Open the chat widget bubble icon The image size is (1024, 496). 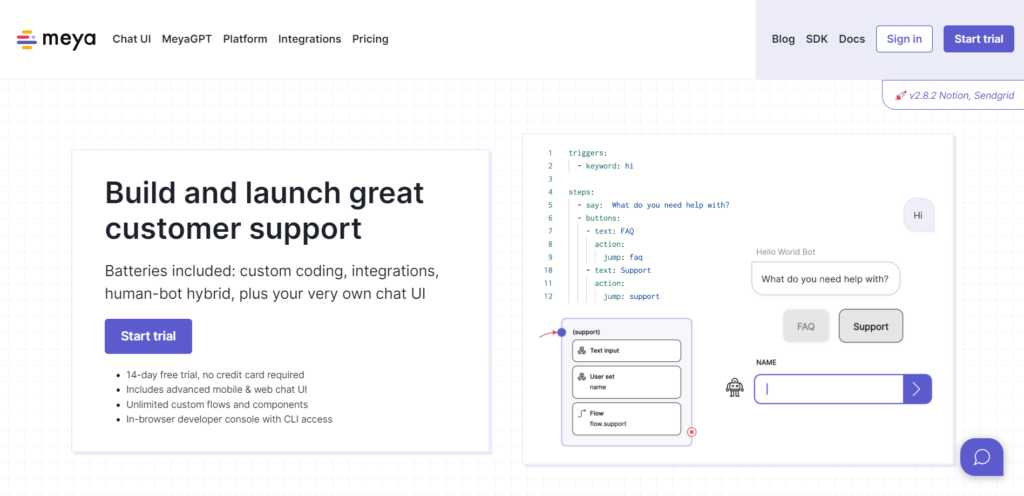(981, 457)
